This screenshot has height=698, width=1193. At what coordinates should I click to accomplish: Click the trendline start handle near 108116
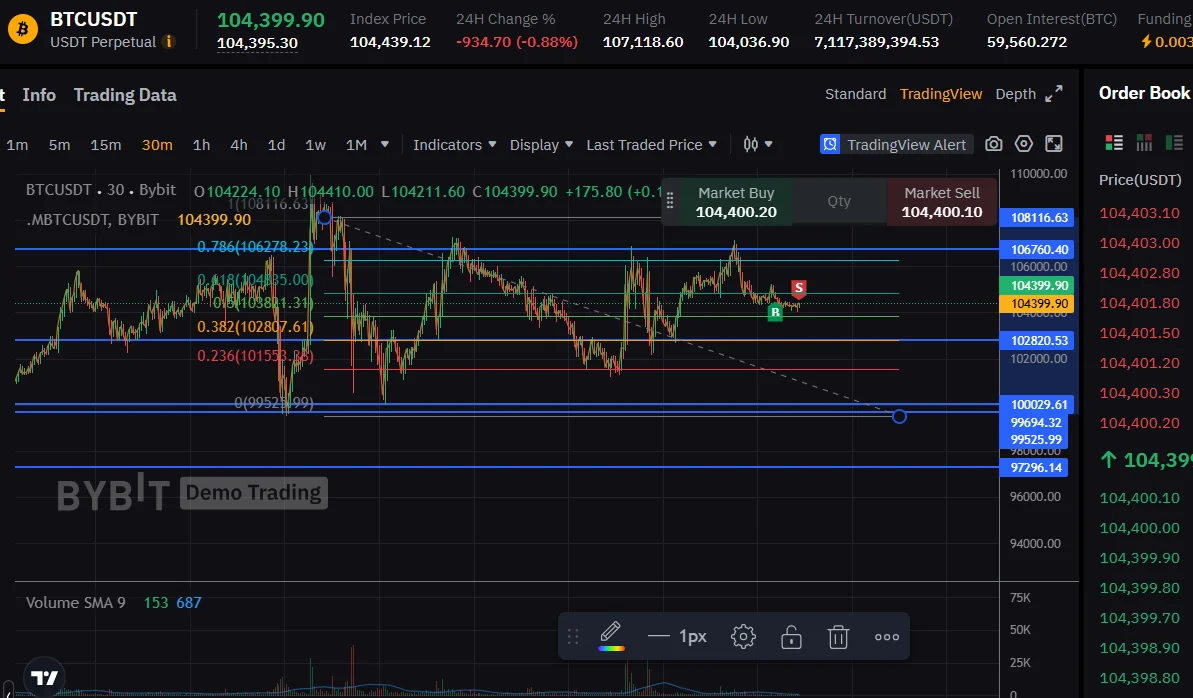(x=324, y=218)
